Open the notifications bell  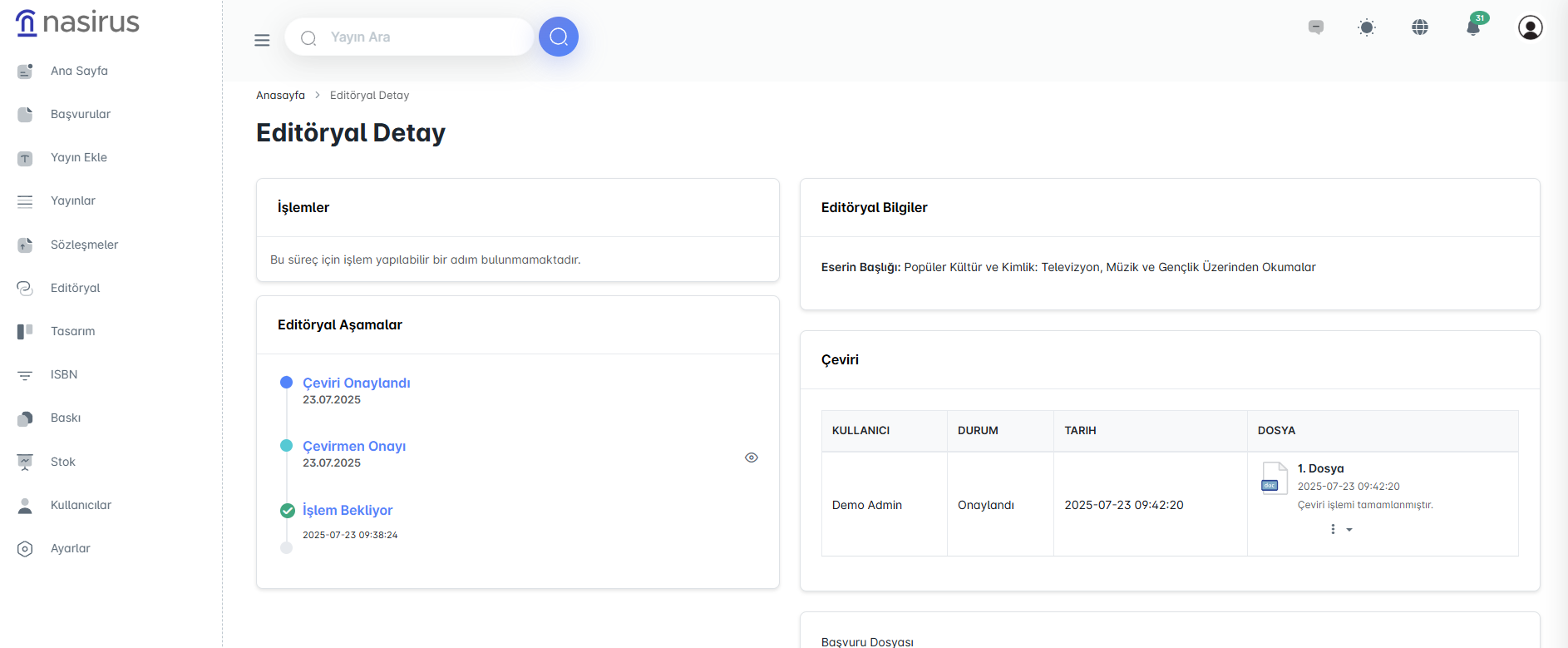tap(1473, 27)
